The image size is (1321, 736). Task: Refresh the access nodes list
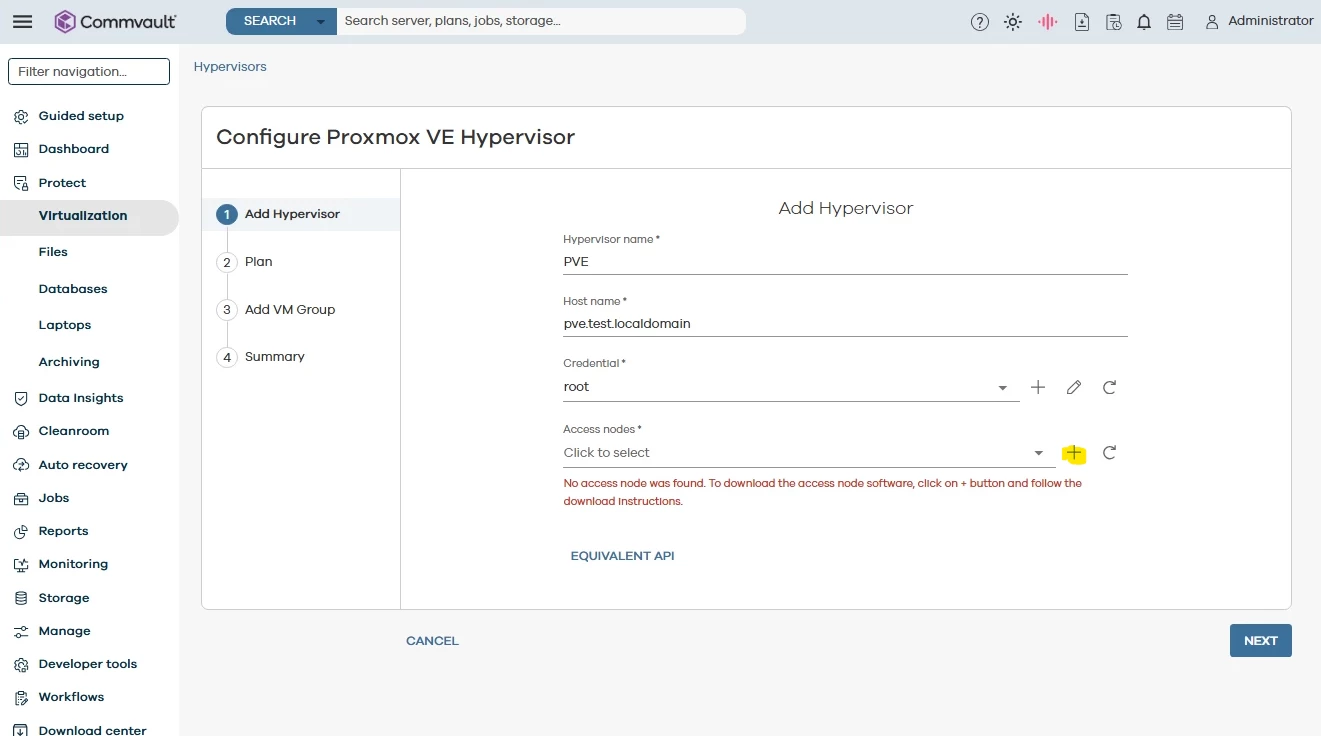coord(1109,453)
